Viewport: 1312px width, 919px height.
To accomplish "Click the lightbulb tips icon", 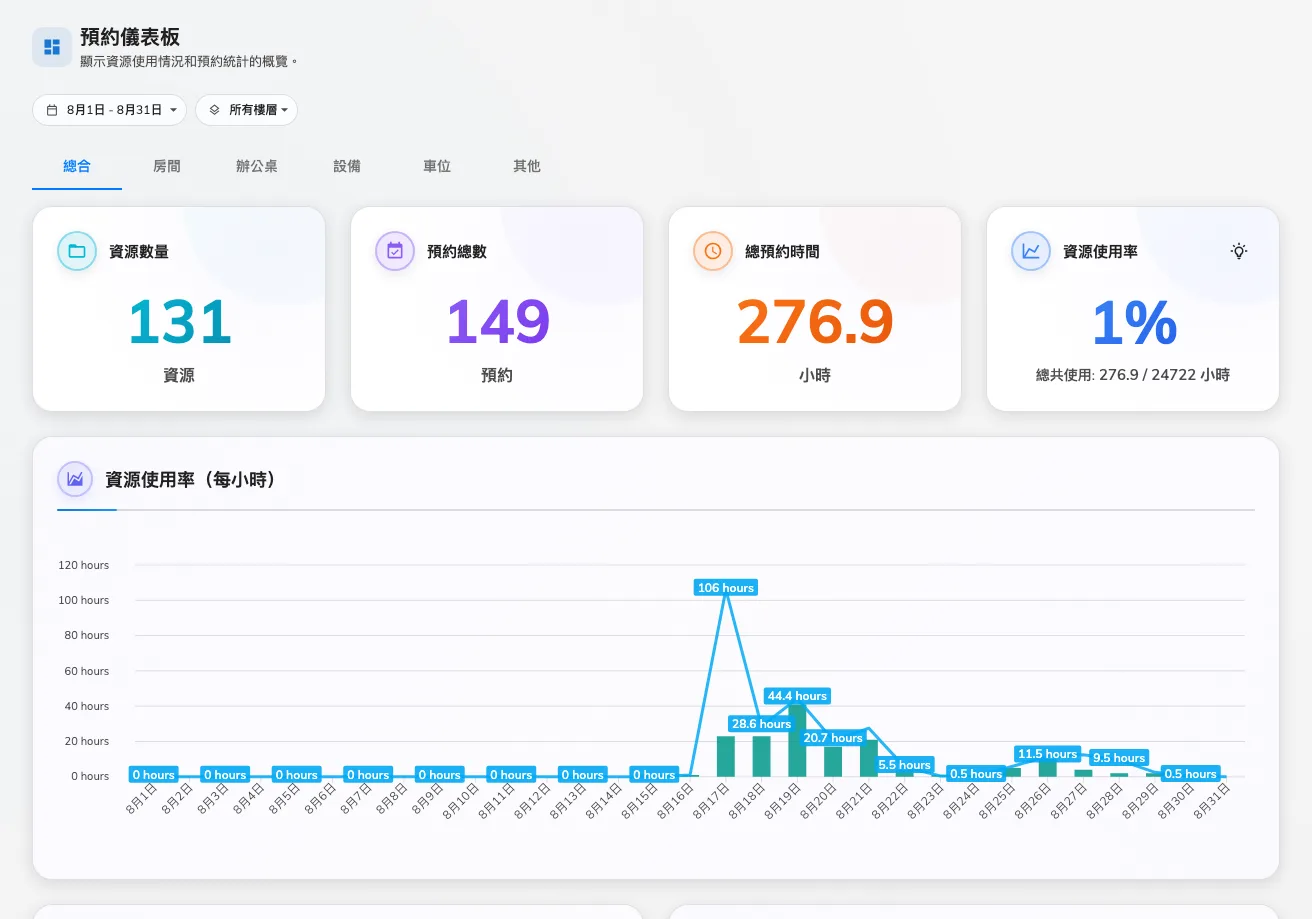I will point(1239,251).
